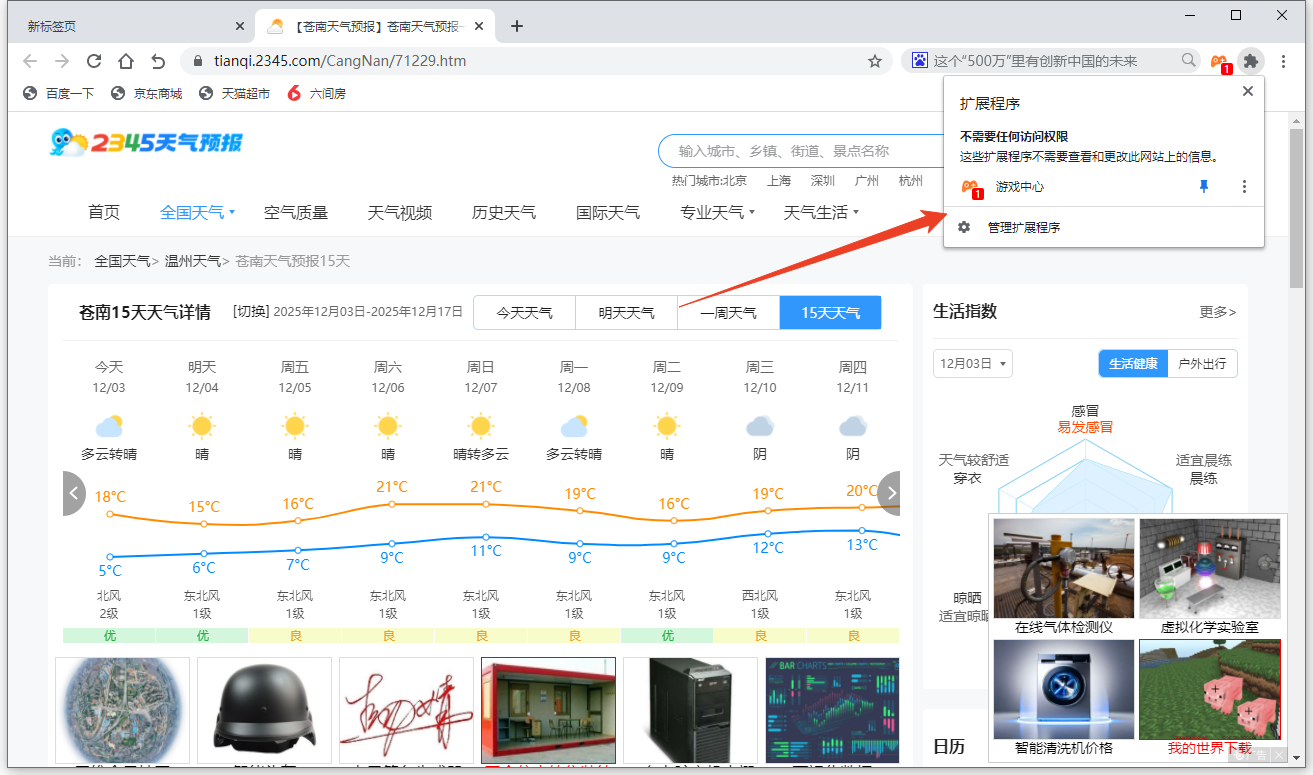
Task: Select the 今天天气 tab
Action: click(524, 313)
